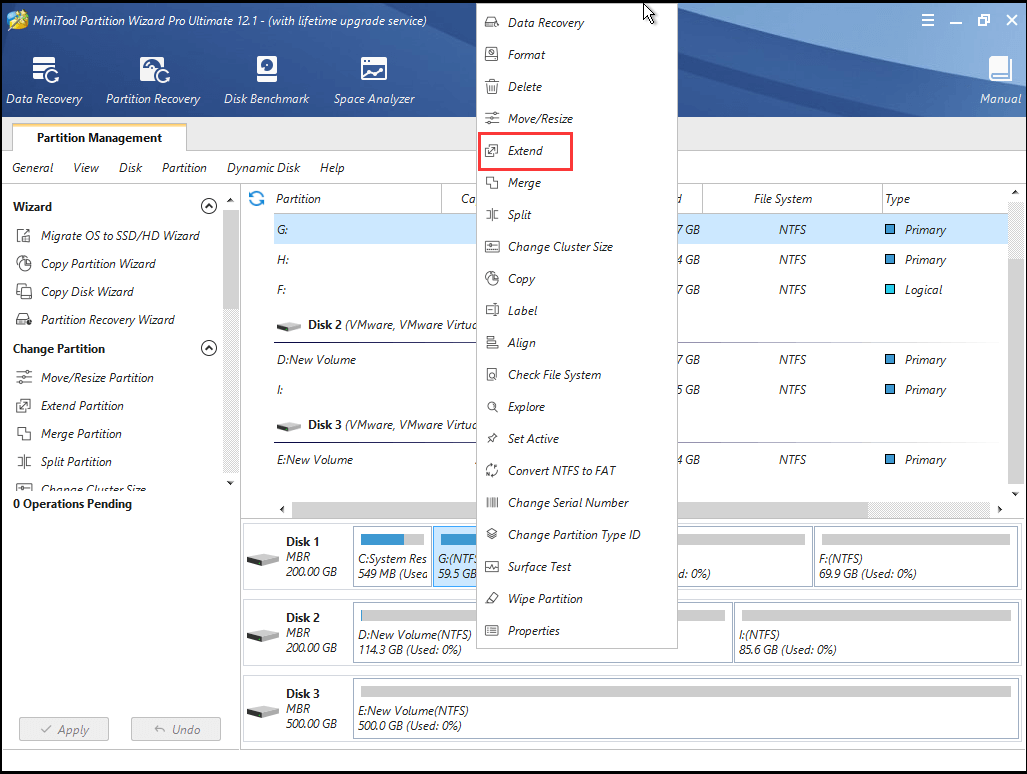Select Move/Resize Partition in sidebar

pos(96,377)
